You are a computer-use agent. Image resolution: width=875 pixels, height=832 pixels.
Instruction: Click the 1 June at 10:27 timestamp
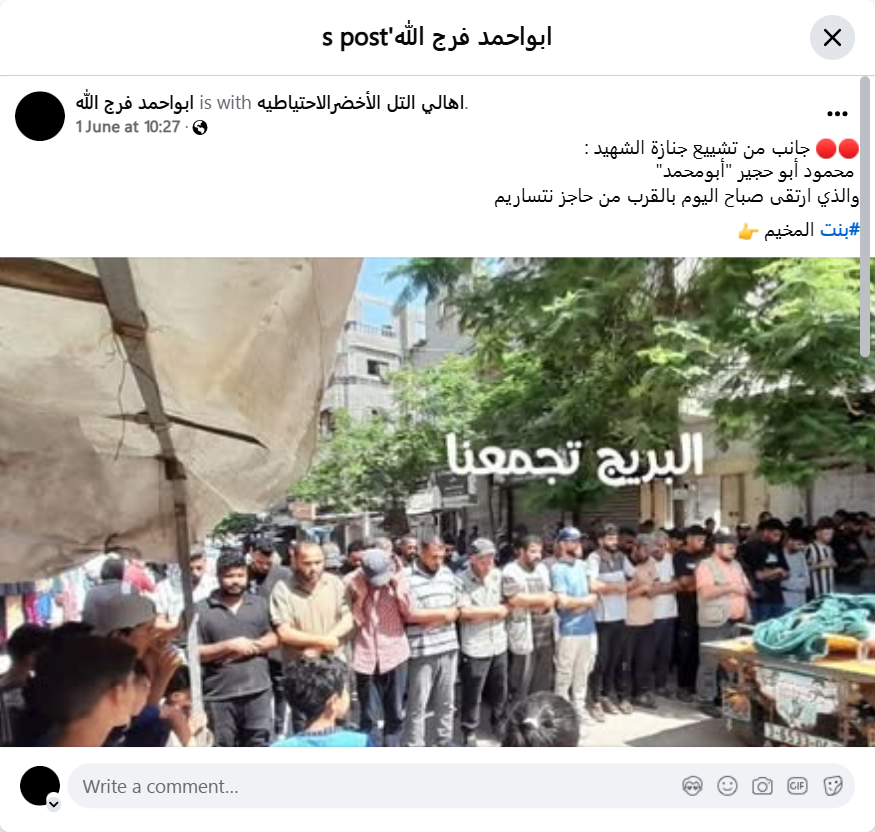[x=128, y=127]
